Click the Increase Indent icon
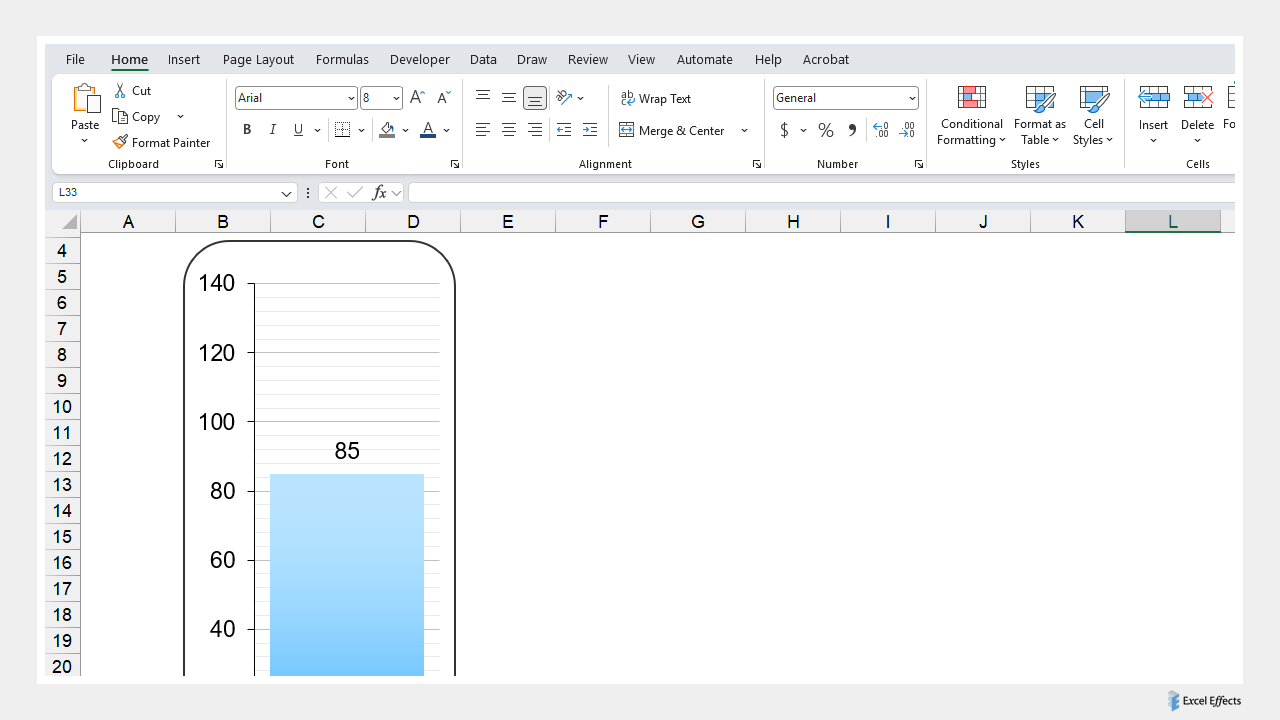 click(x=590, y=130)
